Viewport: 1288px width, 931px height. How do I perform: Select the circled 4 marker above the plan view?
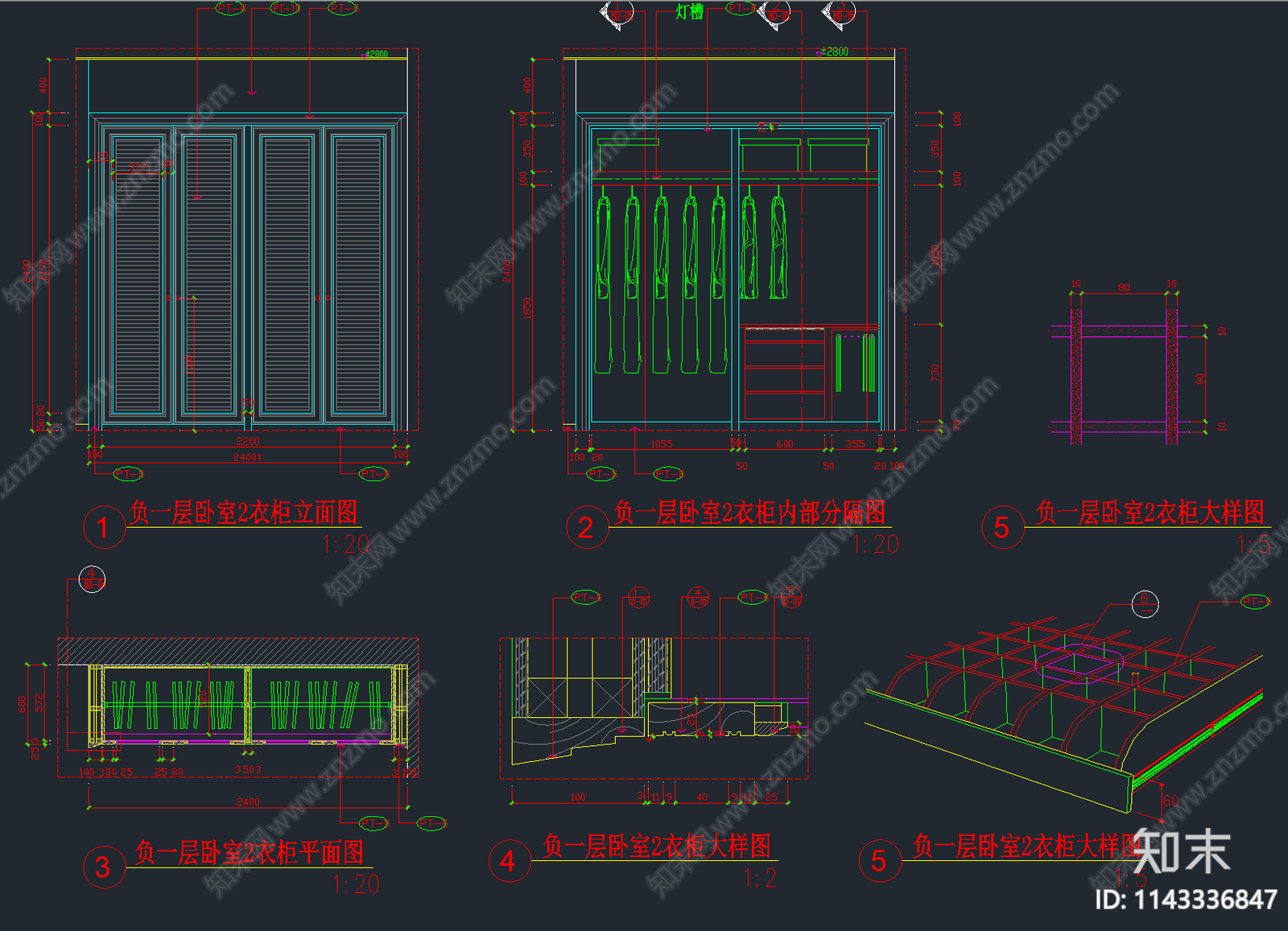(x=92, y=579)
